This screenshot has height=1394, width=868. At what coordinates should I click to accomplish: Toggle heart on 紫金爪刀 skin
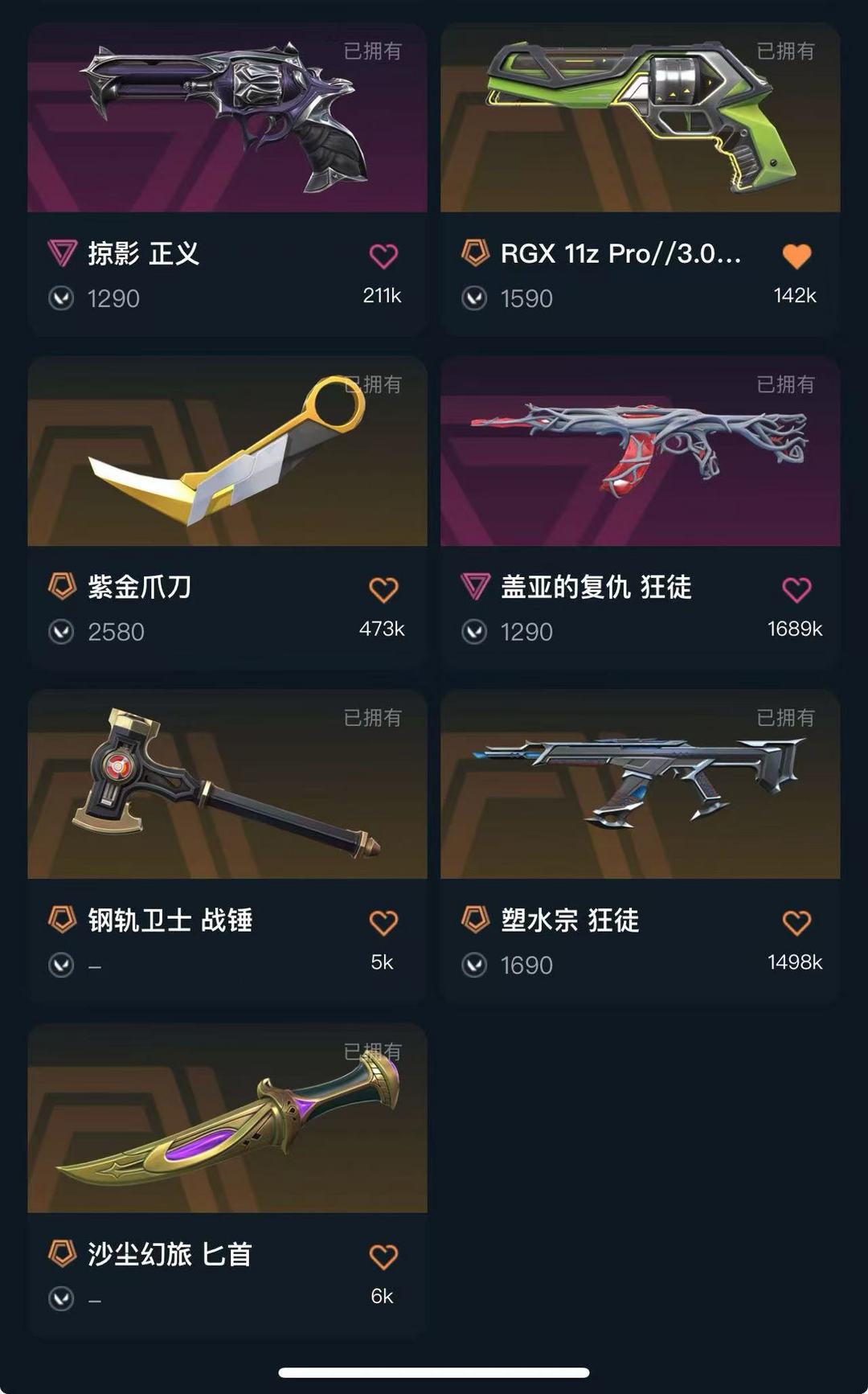point(383,590)
